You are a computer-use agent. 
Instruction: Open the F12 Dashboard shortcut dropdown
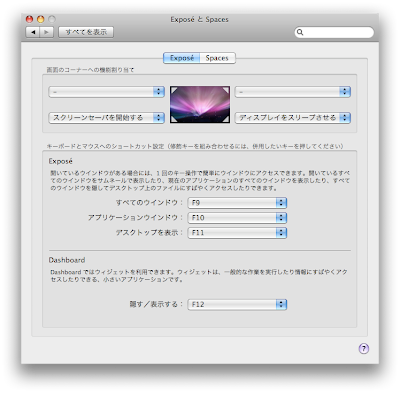(x=237, y=304)
